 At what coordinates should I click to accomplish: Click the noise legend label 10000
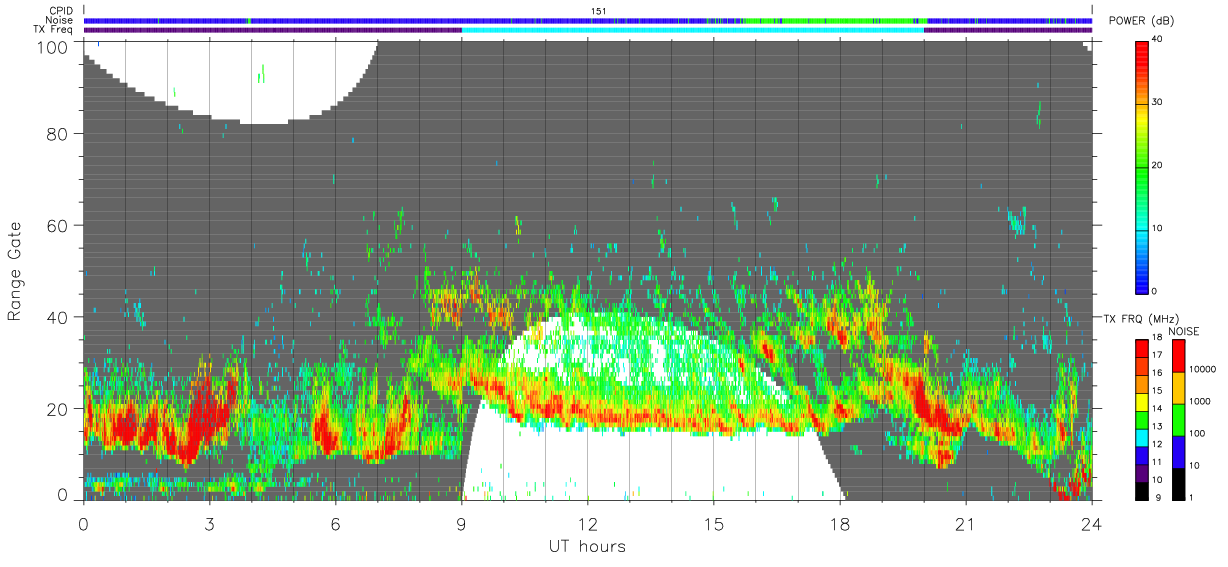pyautogui.click(x=1203, y=369)
